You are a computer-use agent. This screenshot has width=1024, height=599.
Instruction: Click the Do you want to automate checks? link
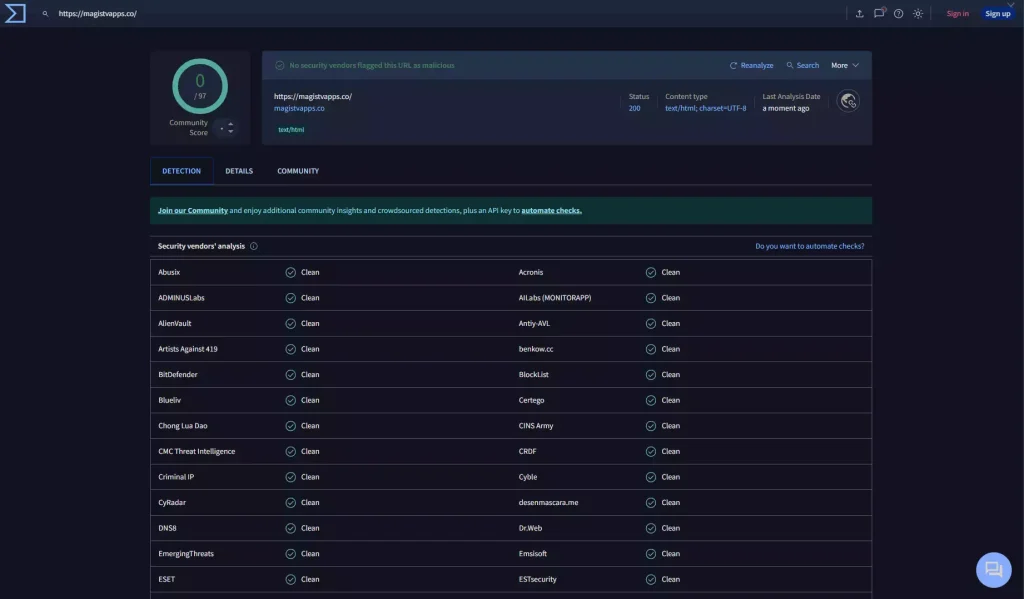click(809, 246)
